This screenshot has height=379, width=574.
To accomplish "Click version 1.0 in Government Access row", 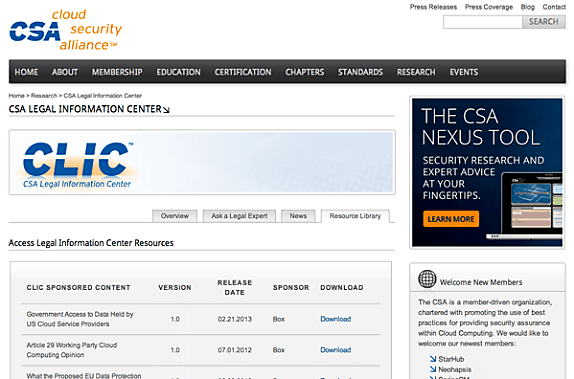I will [x=175, y=319].
